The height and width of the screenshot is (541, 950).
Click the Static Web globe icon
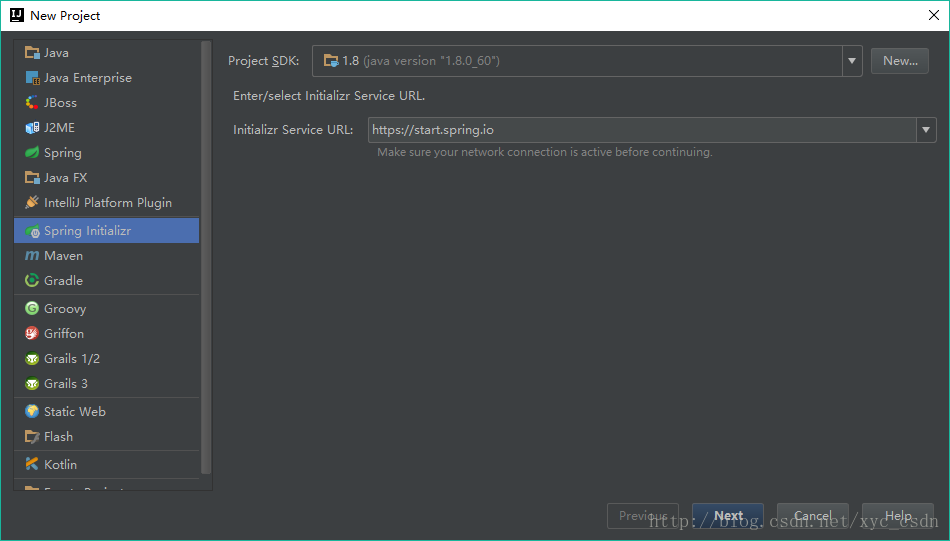coord(32,411)
